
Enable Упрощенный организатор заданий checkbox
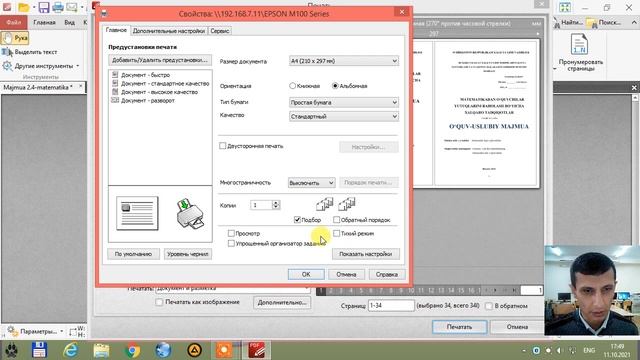pyautogui.click(x=231, y=243)
